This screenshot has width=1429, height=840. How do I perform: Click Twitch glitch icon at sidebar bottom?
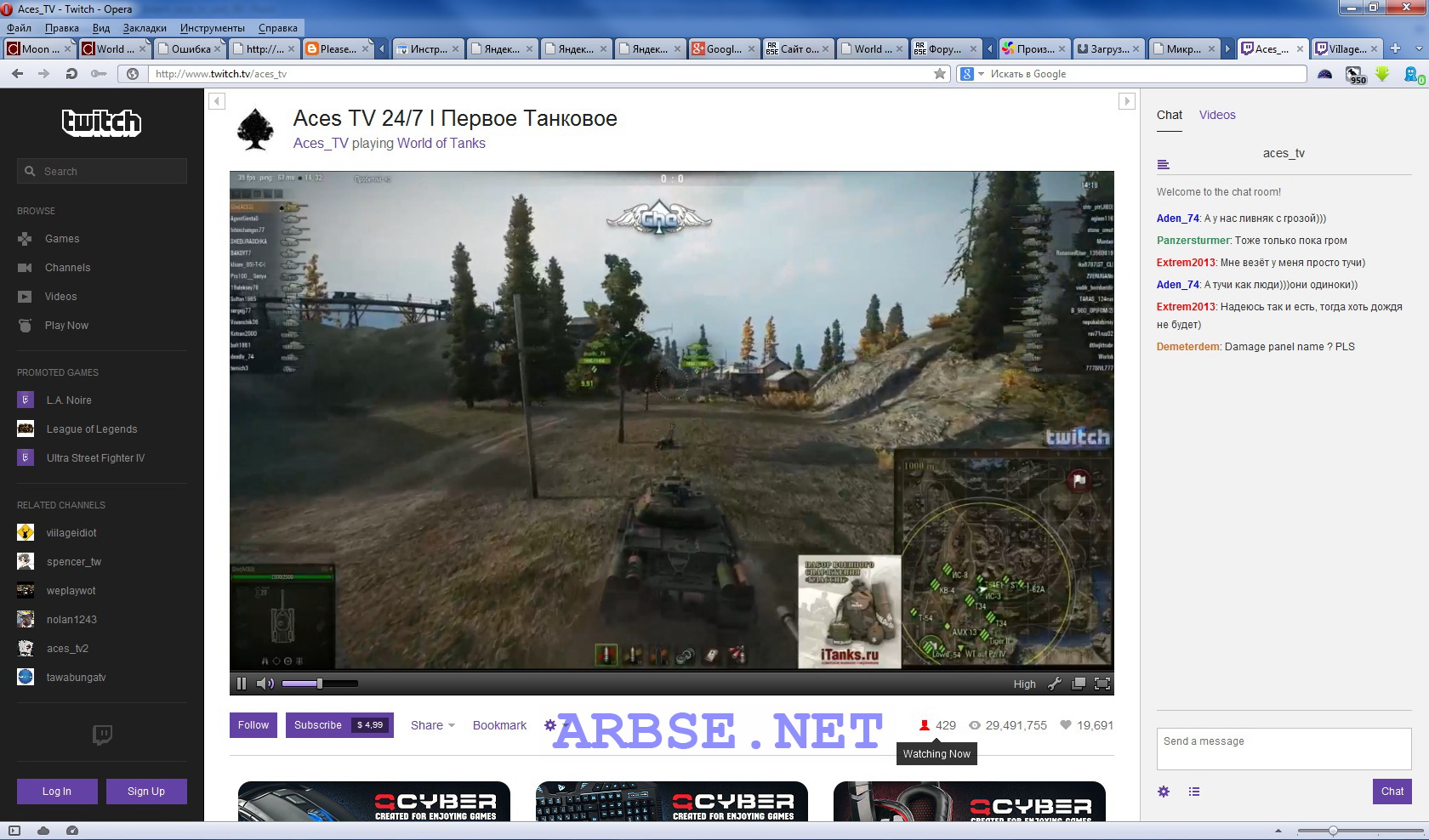[102, 735]
